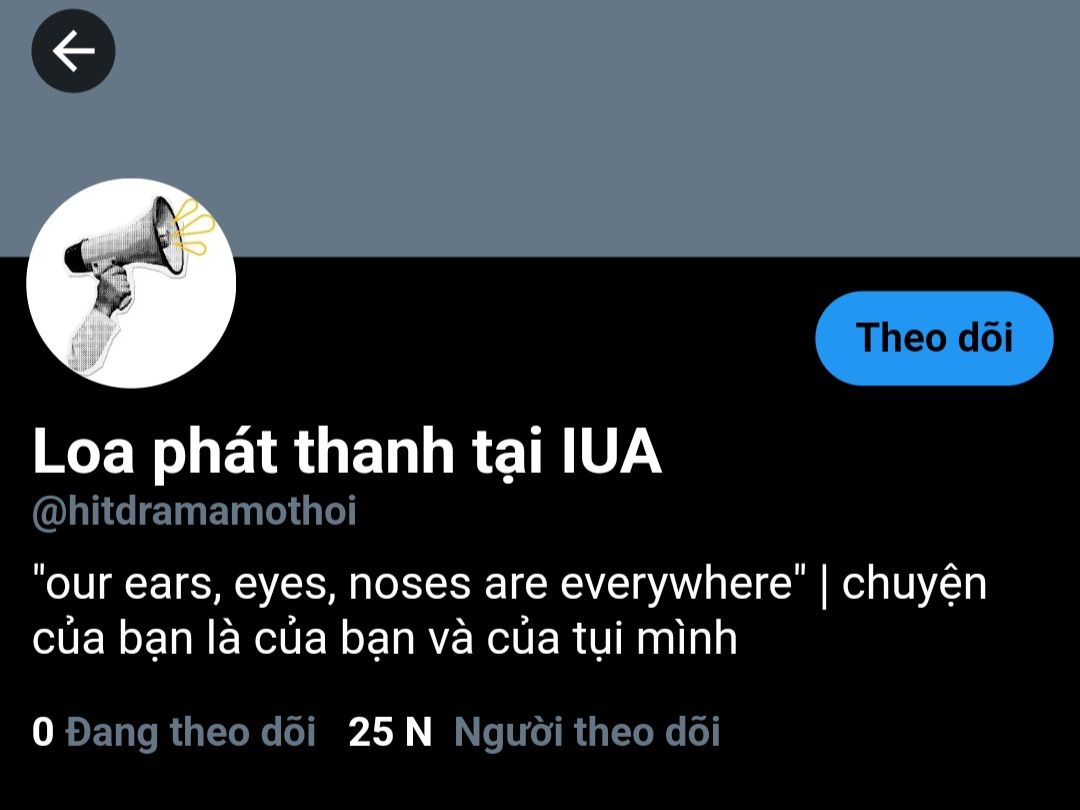Click the word 'IUA' in profile name
Viewport: 1080px width, 810px height.
[612, 452]
